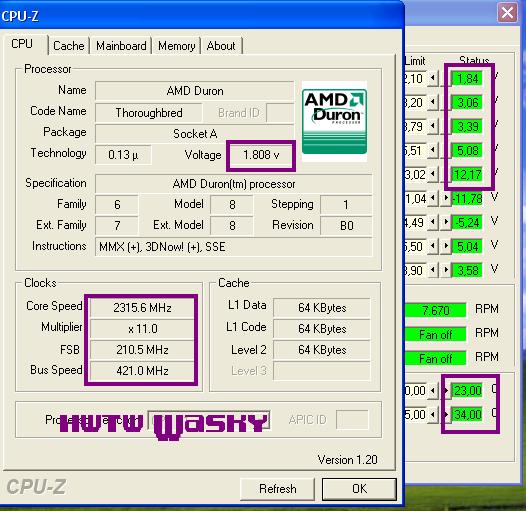526x511 pixels.
Task: Click the L1 Data cache value
Action: (322, 308)
